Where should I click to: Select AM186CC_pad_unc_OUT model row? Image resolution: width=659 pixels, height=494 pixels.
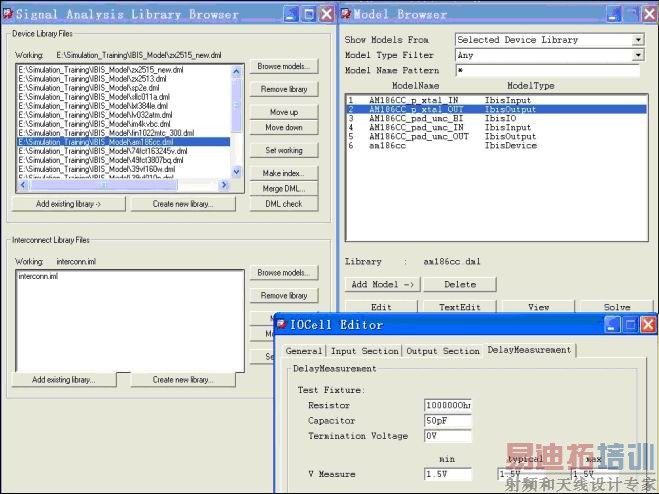click(496, 137)
